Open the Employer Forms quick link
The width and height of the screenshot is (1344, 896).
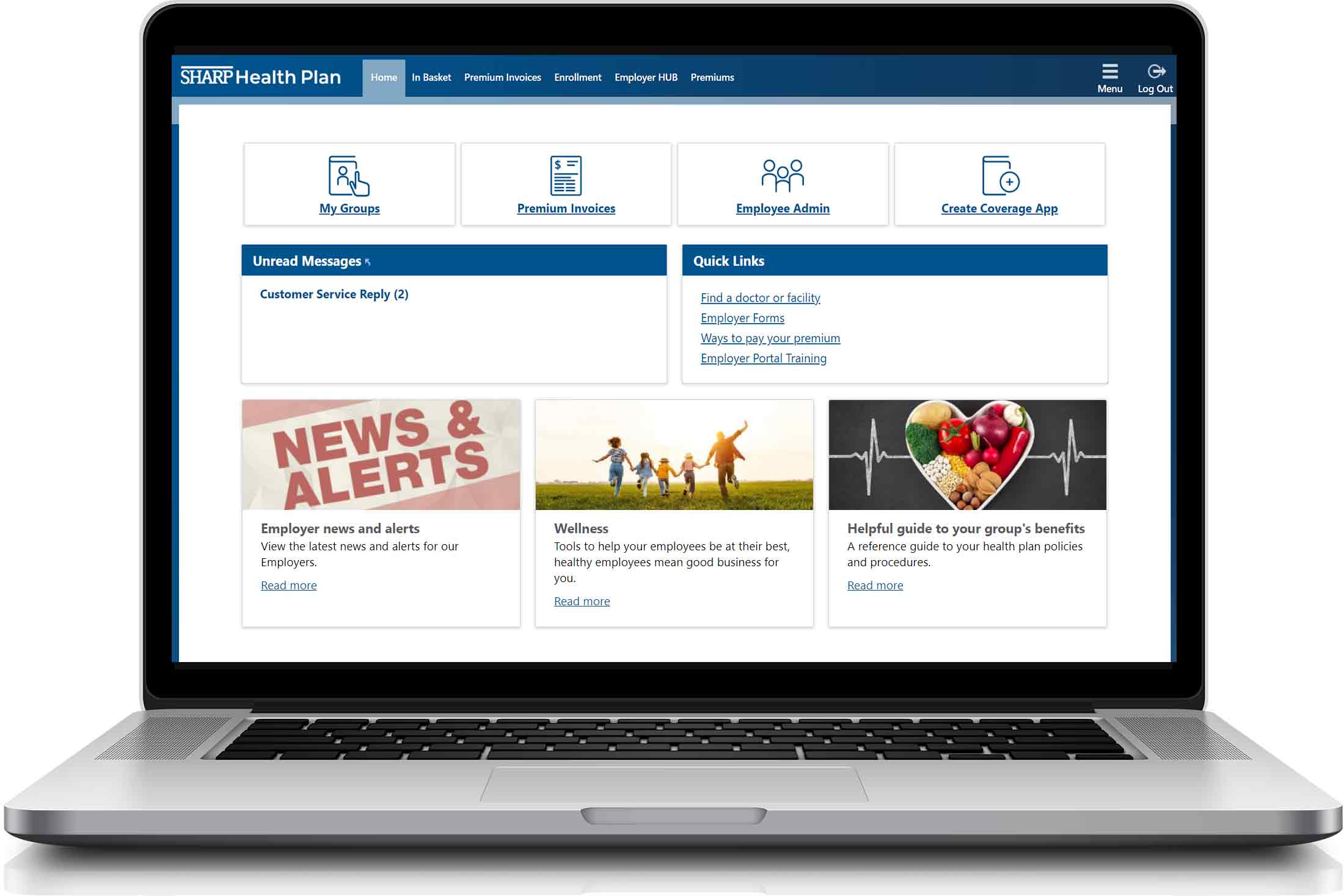point(742,317)
